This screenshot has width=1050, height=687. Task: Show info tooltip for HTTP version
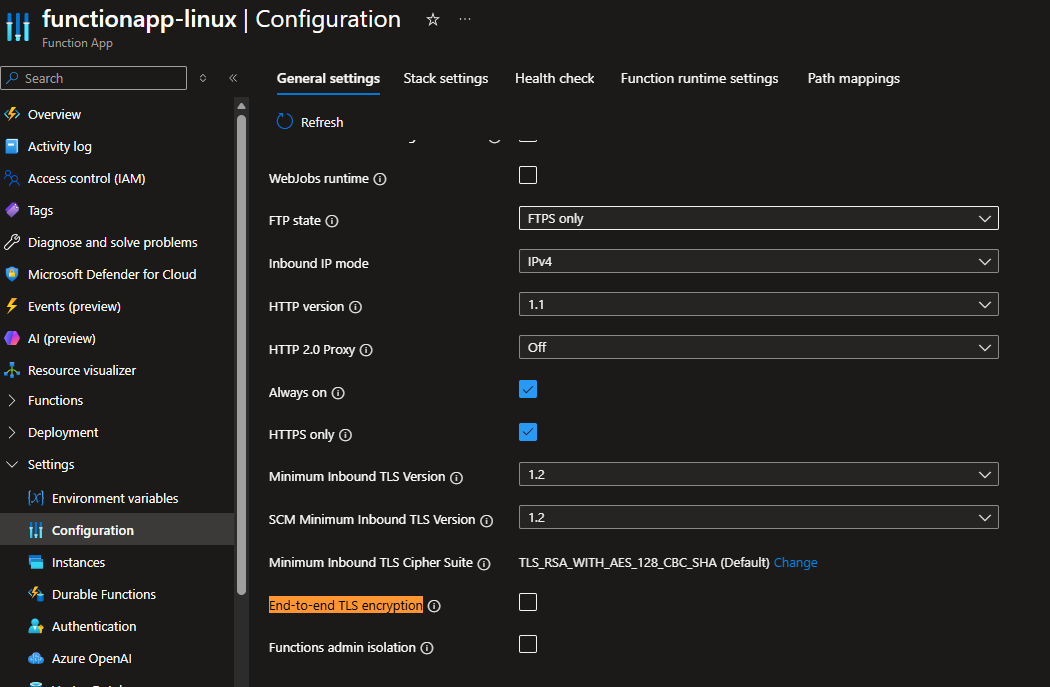tap(356, 307)
